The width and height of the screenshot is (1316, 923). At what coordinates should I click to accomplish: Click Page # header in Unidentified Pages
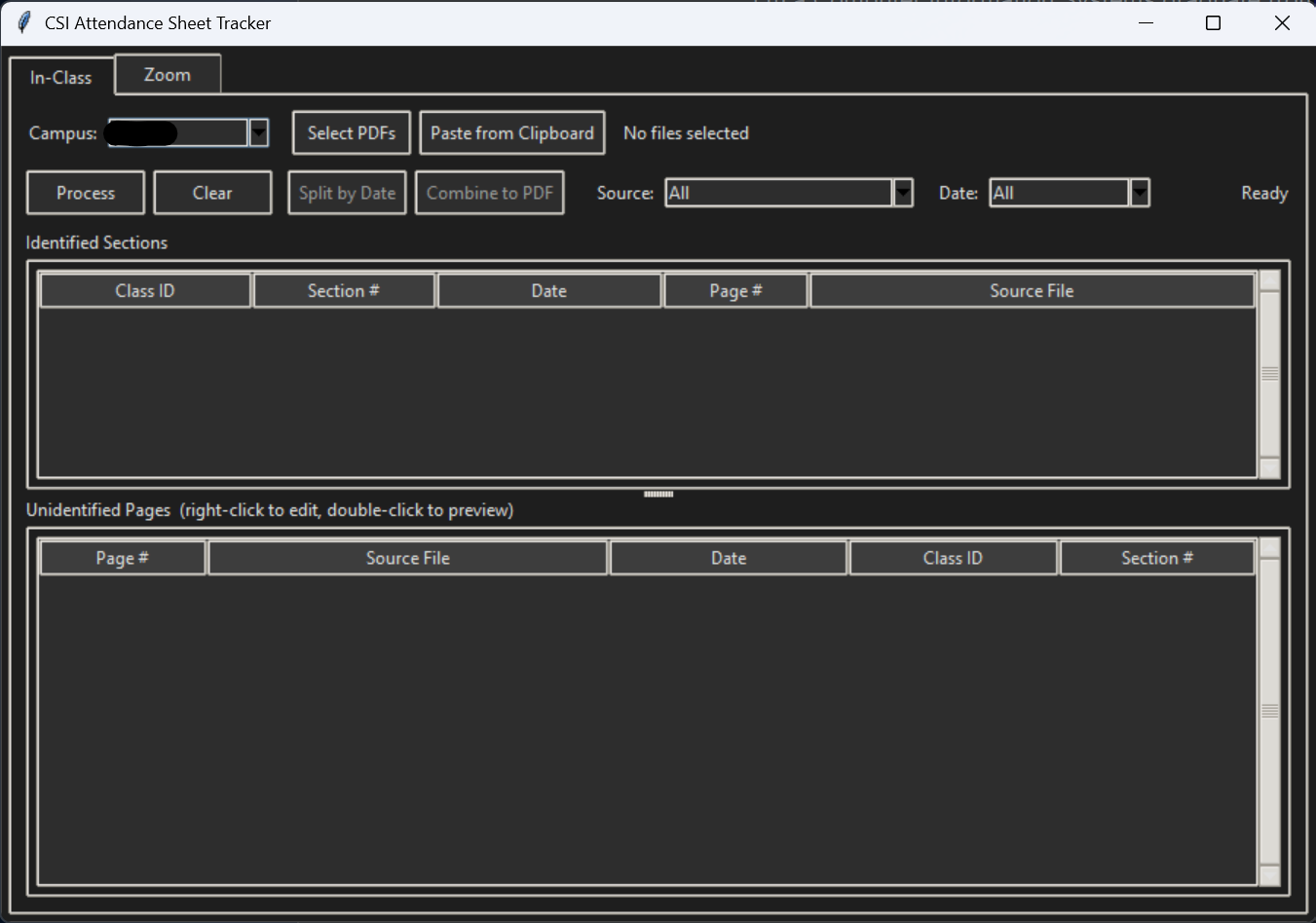(x=123, y=558)
